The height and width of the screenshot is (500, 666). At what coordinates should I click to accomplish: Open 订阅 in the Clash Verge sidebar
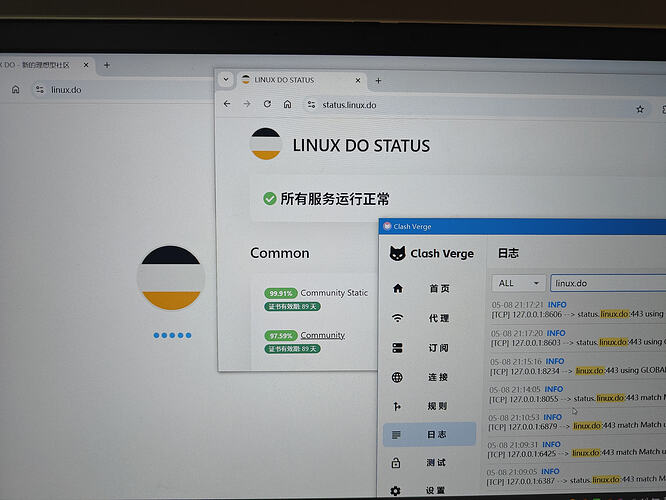click(430, 348)
